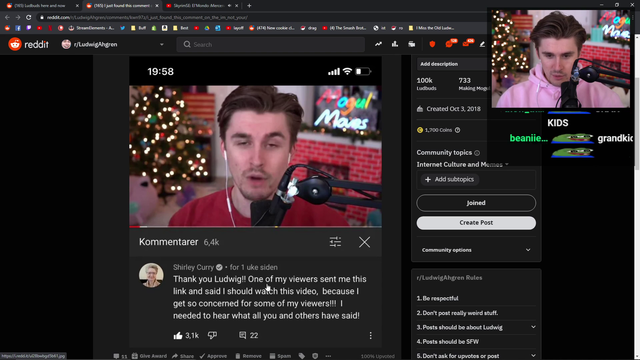Click the 11 comments button below post
This screenshot has width=640, height=360.
pos(120,356)
